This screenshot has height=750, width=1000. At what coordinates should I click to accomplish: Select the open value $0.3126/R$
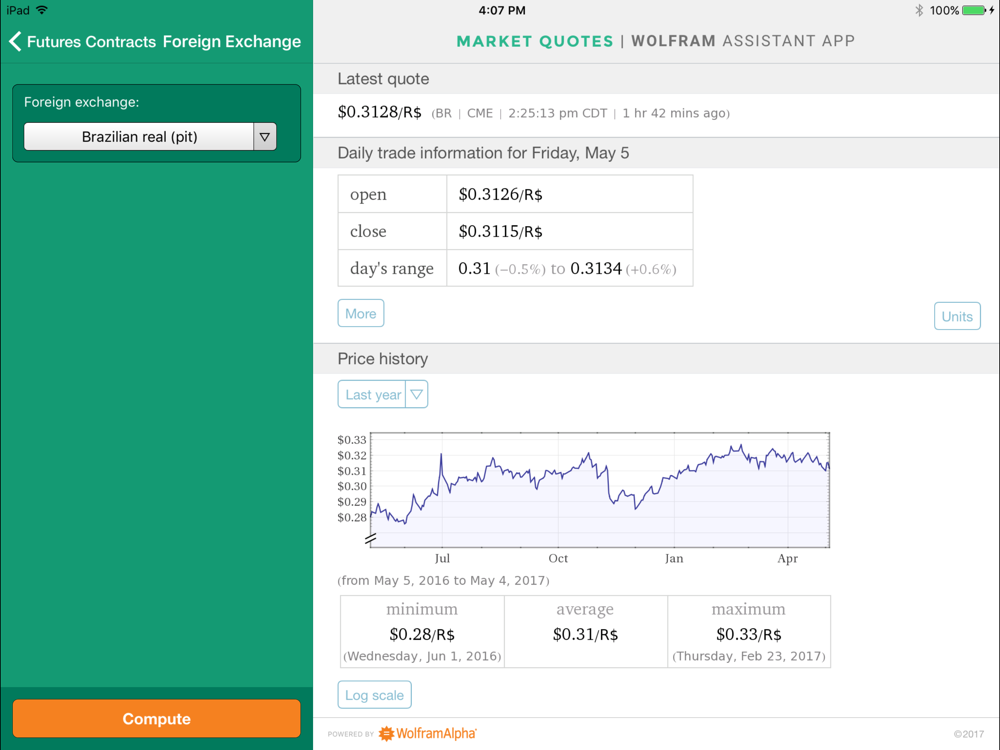(x=500, y=195)
